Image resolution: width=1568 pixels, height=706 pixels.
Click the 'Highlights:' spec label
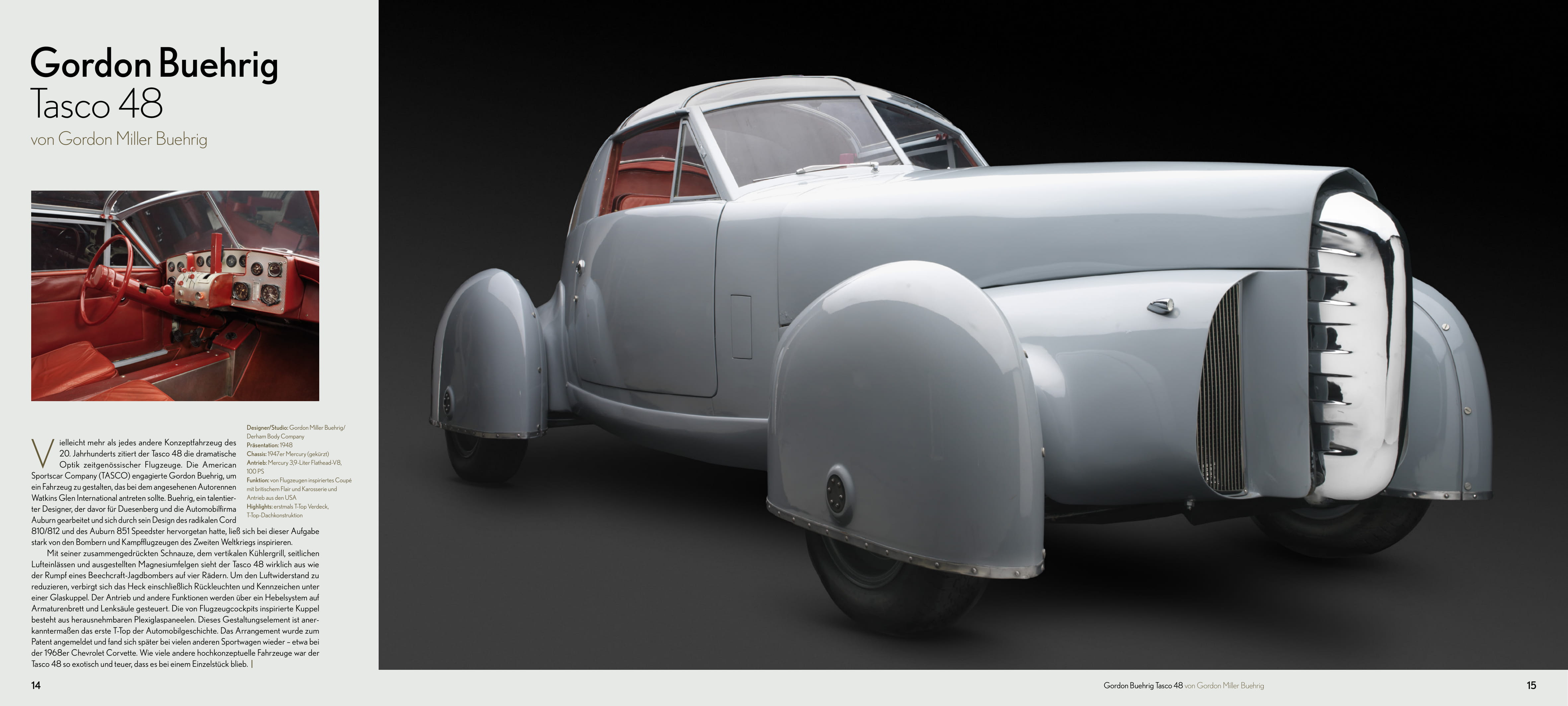point(259,506)
